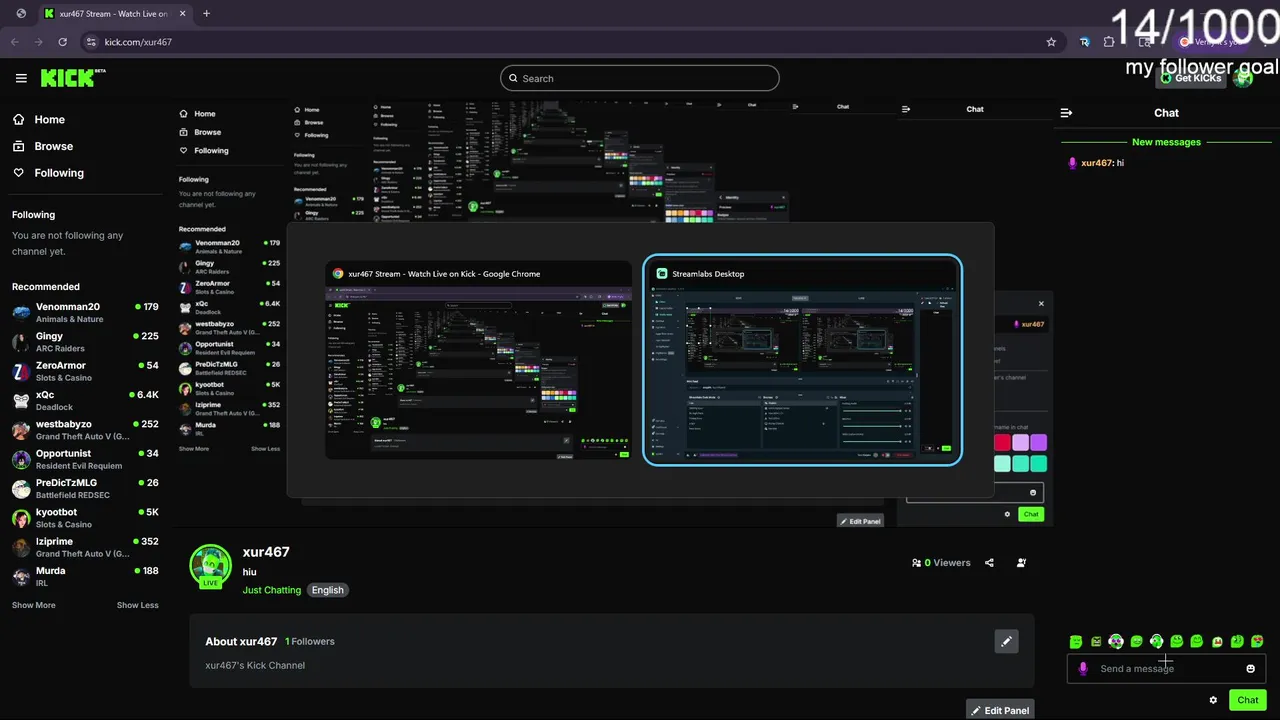This screenshot has width=1280, height=720.
Task: Collapse the chat panel with the arrow icon
Action: 1066,113
